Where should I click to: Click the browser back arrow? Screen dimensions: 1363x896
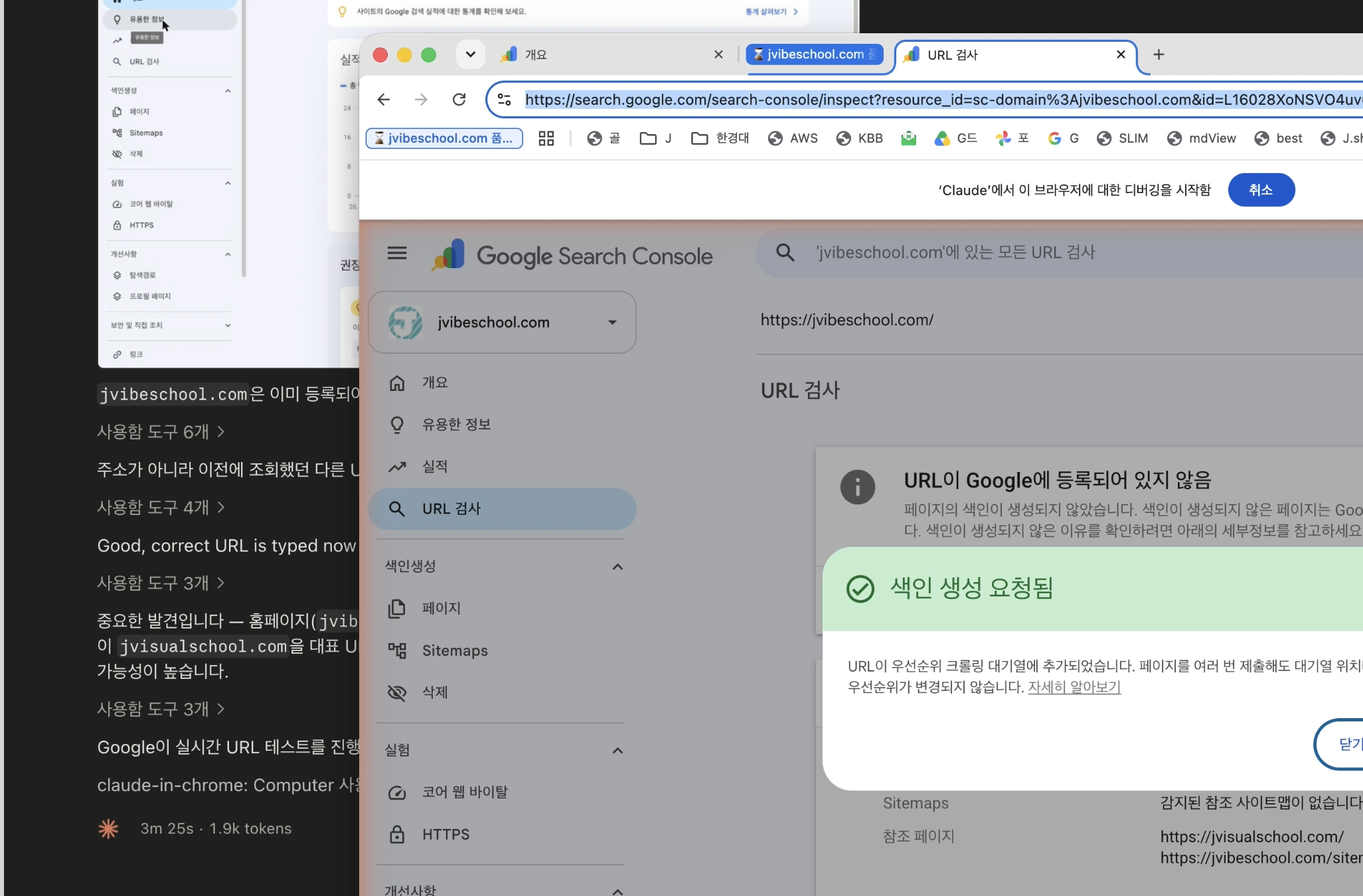384,100
